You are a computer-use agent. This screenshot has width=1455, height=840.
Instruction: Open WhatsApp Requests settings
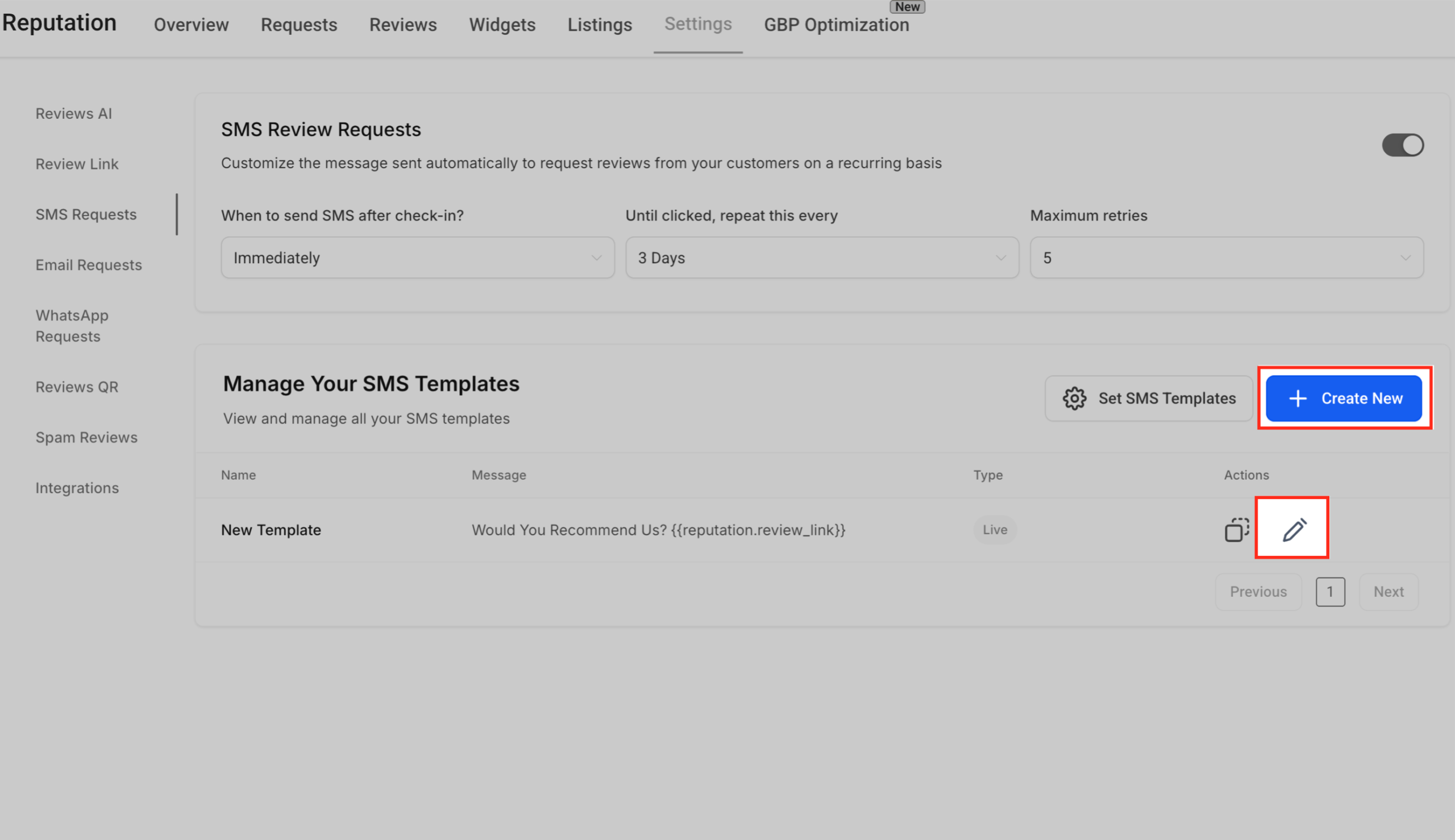(x=72, y=326)
